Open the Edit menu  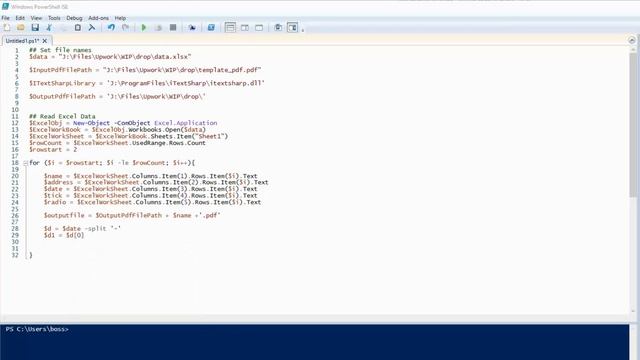[20, 18]
